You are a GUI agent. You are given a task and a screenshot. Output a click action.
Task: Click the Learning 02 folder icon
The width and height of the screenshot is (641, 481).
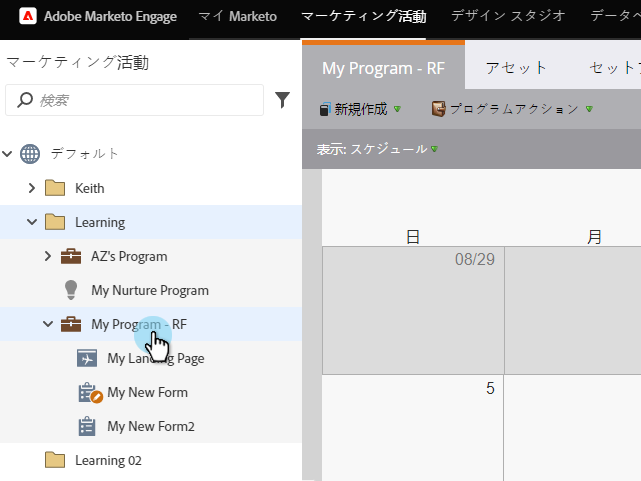(55, 460)
